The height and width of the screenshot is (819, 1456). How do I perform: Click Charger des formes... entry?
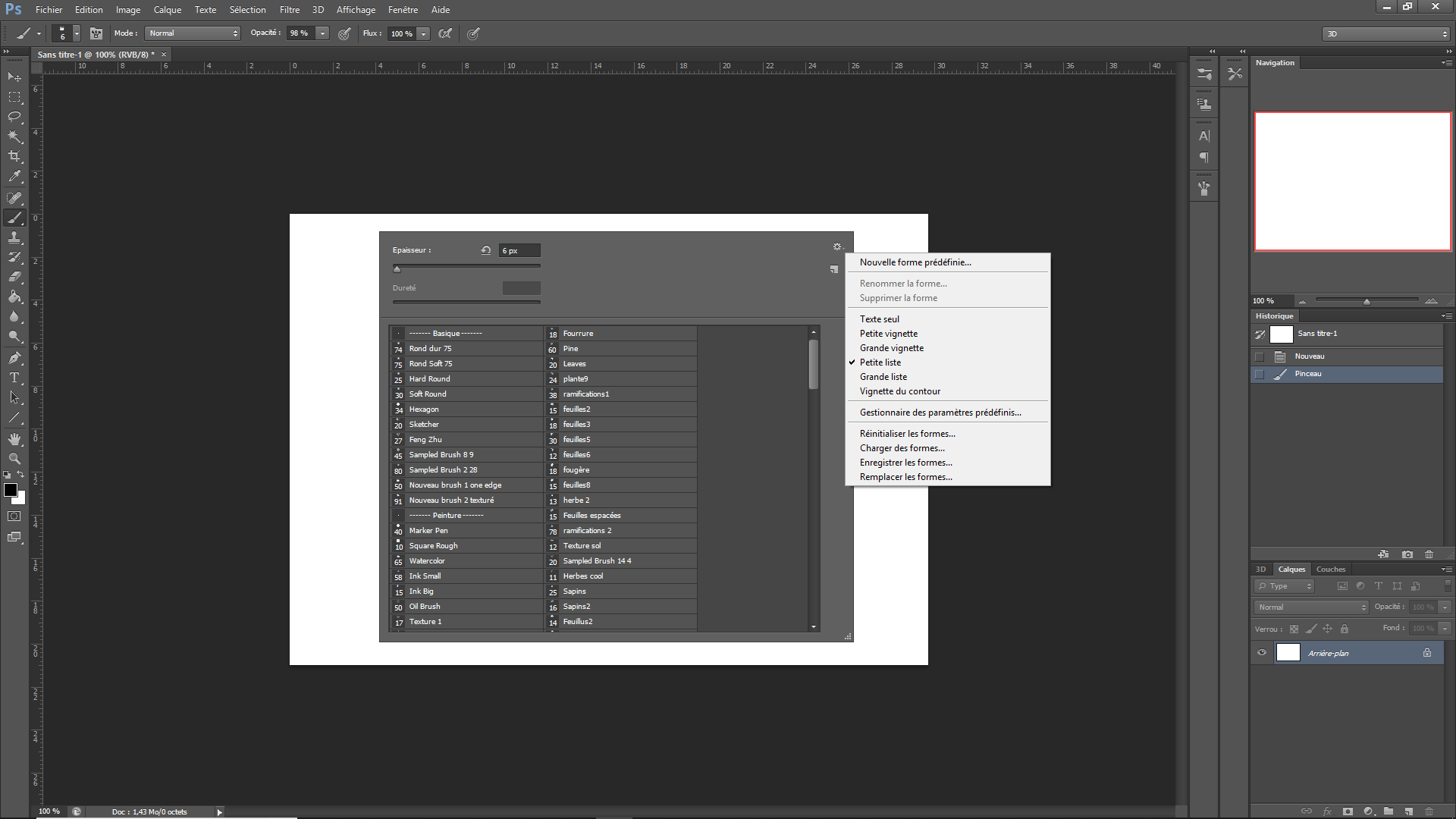pos(902,448)
